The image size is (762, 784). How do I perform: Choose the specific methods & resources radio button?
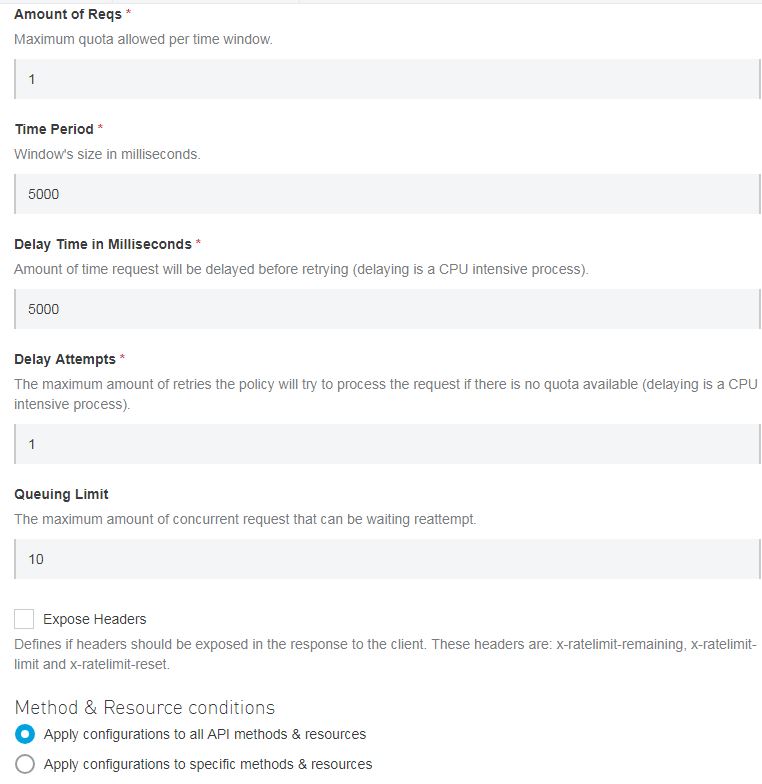click(25, 764)
